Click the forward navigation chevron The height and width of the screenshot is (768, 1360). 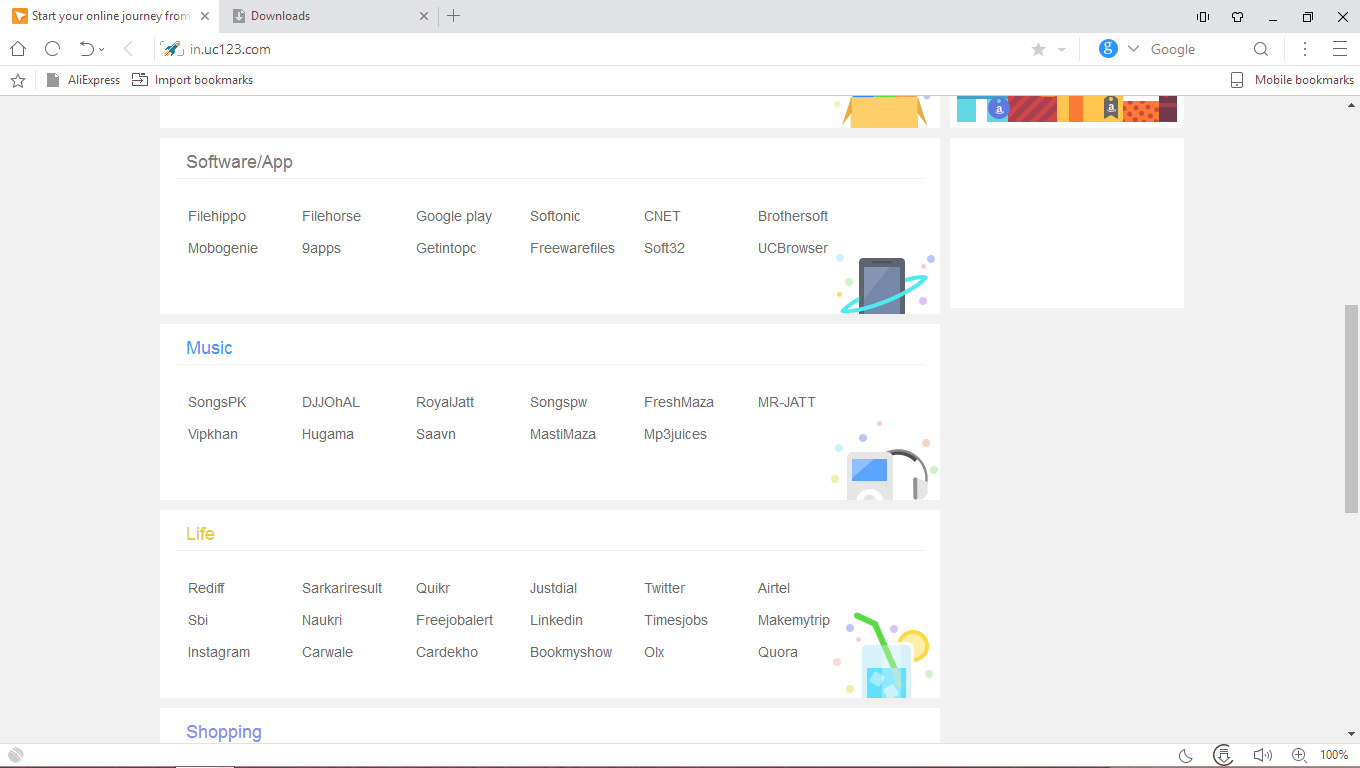click(x=128, y=49)
